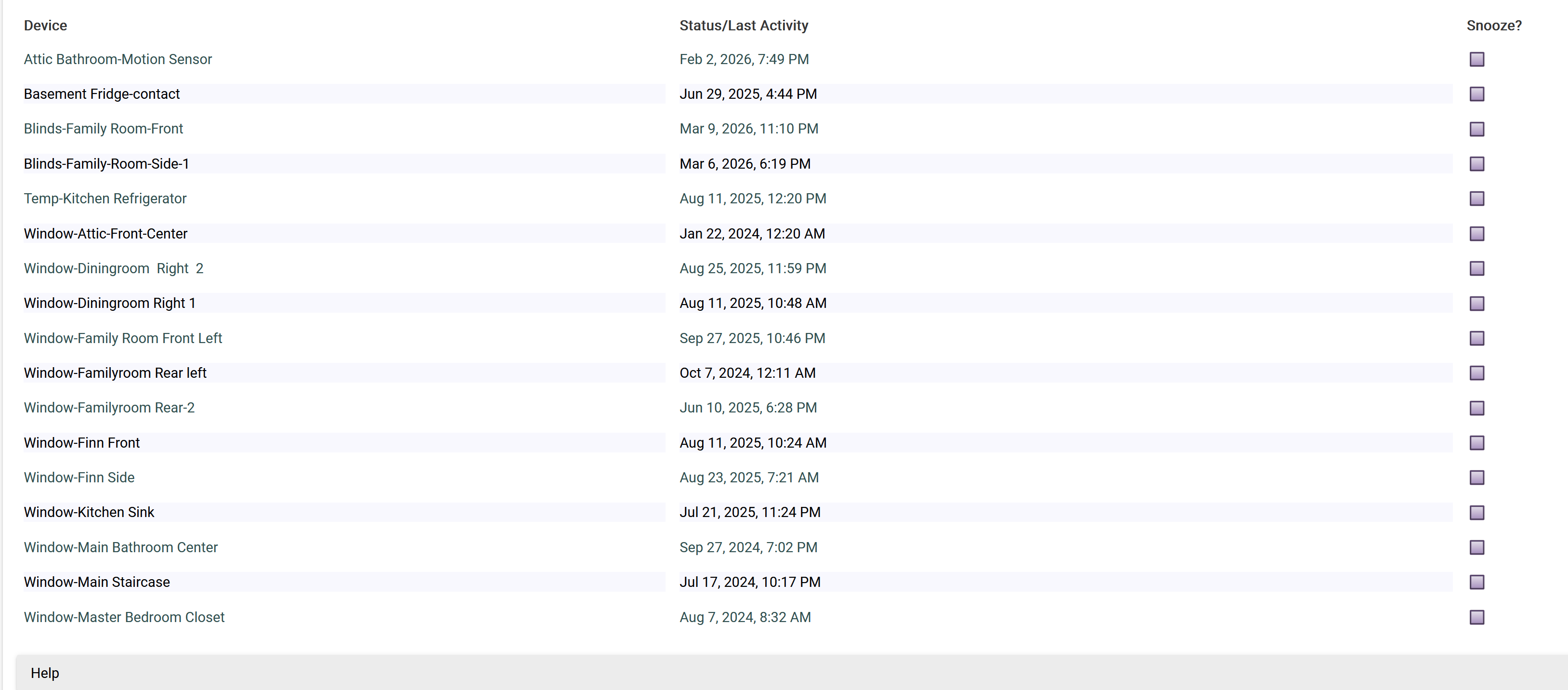Open Attic Bathroom-Motion Sensor device link
This screenshot has width=1568, height=690.
(118, 59)
